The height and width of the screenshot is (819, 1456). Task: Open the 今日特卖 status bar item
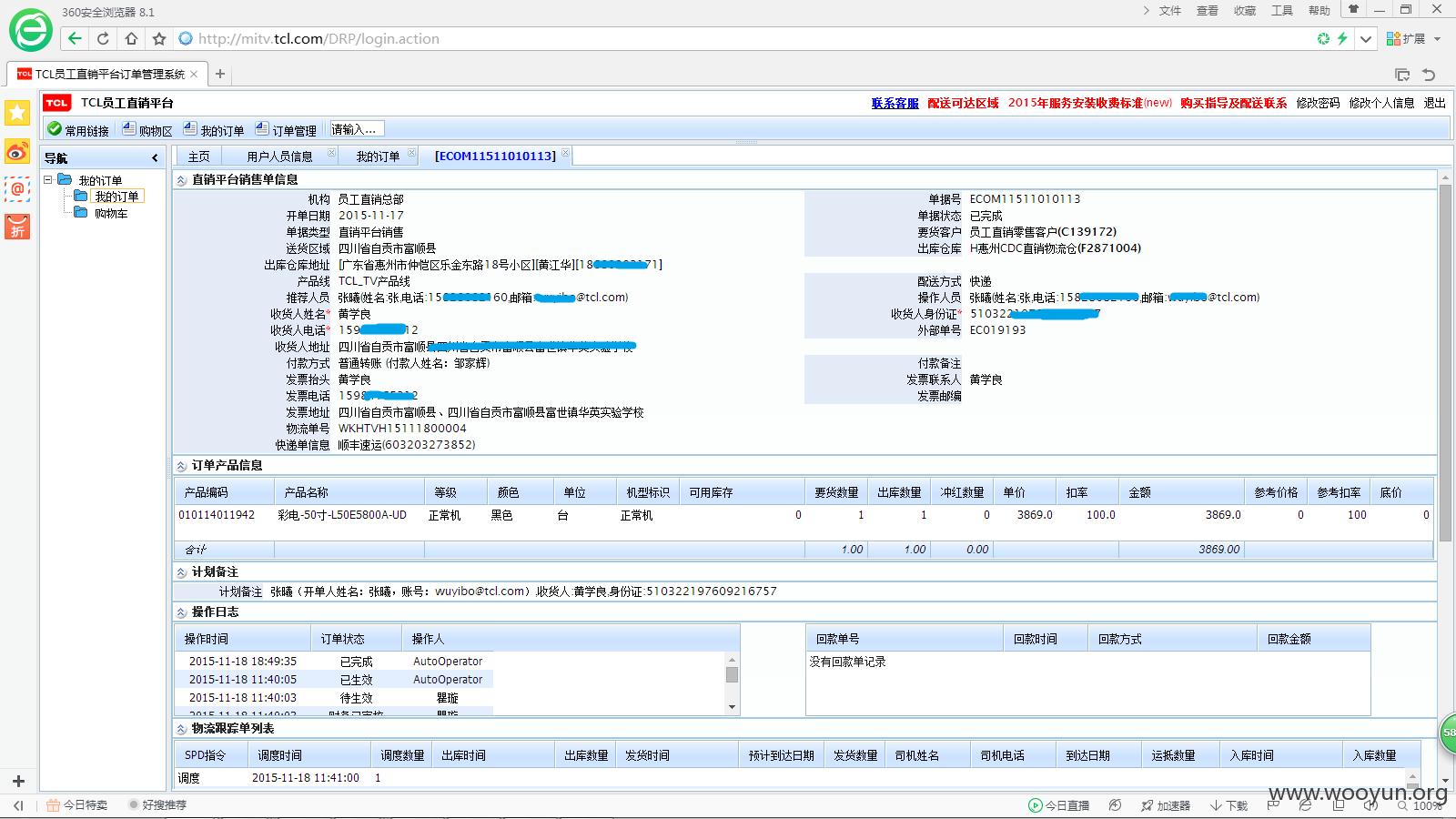pos(76,805)
